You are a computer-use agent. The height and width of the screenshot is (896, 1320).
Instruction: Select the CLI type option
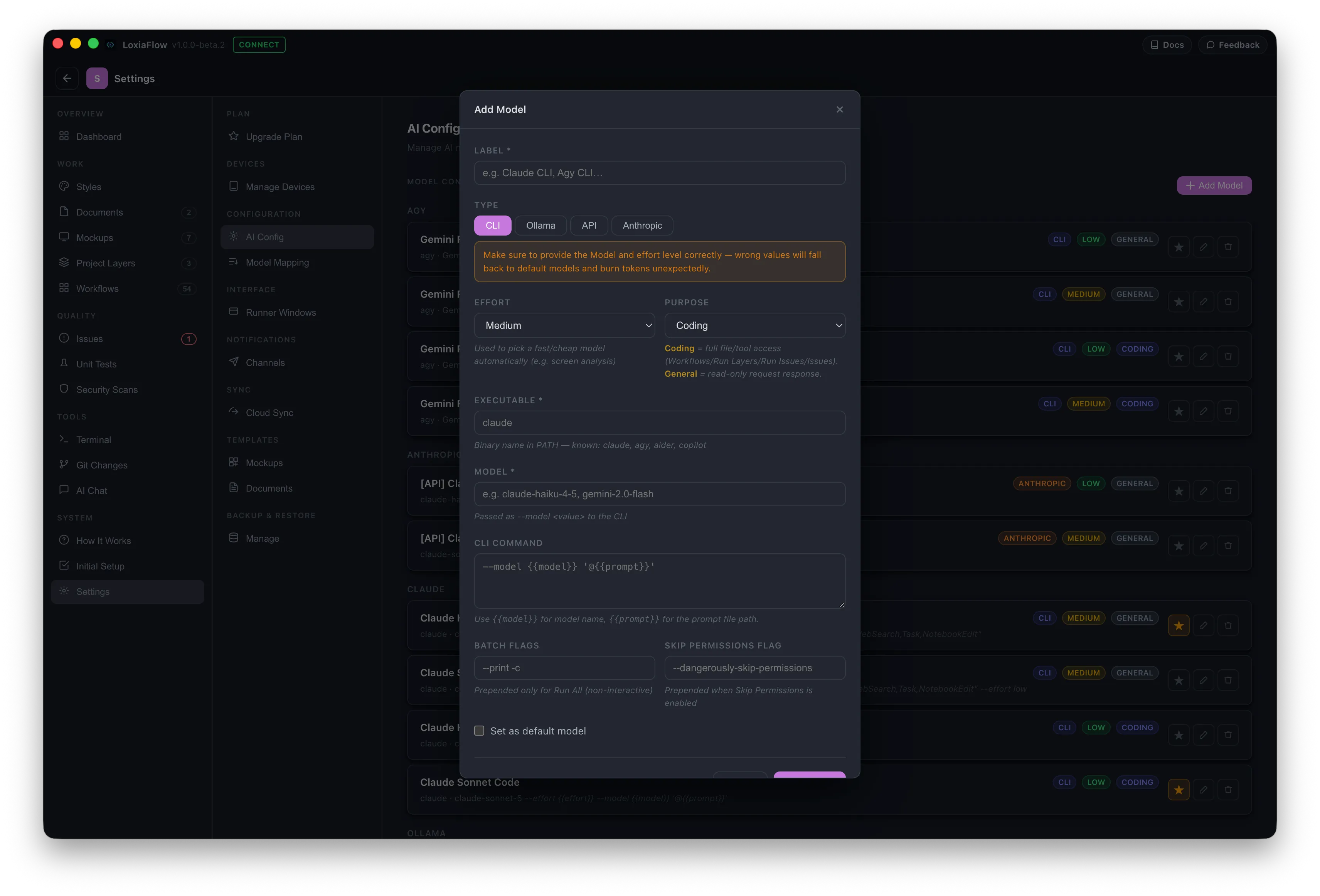click(492, 226)
